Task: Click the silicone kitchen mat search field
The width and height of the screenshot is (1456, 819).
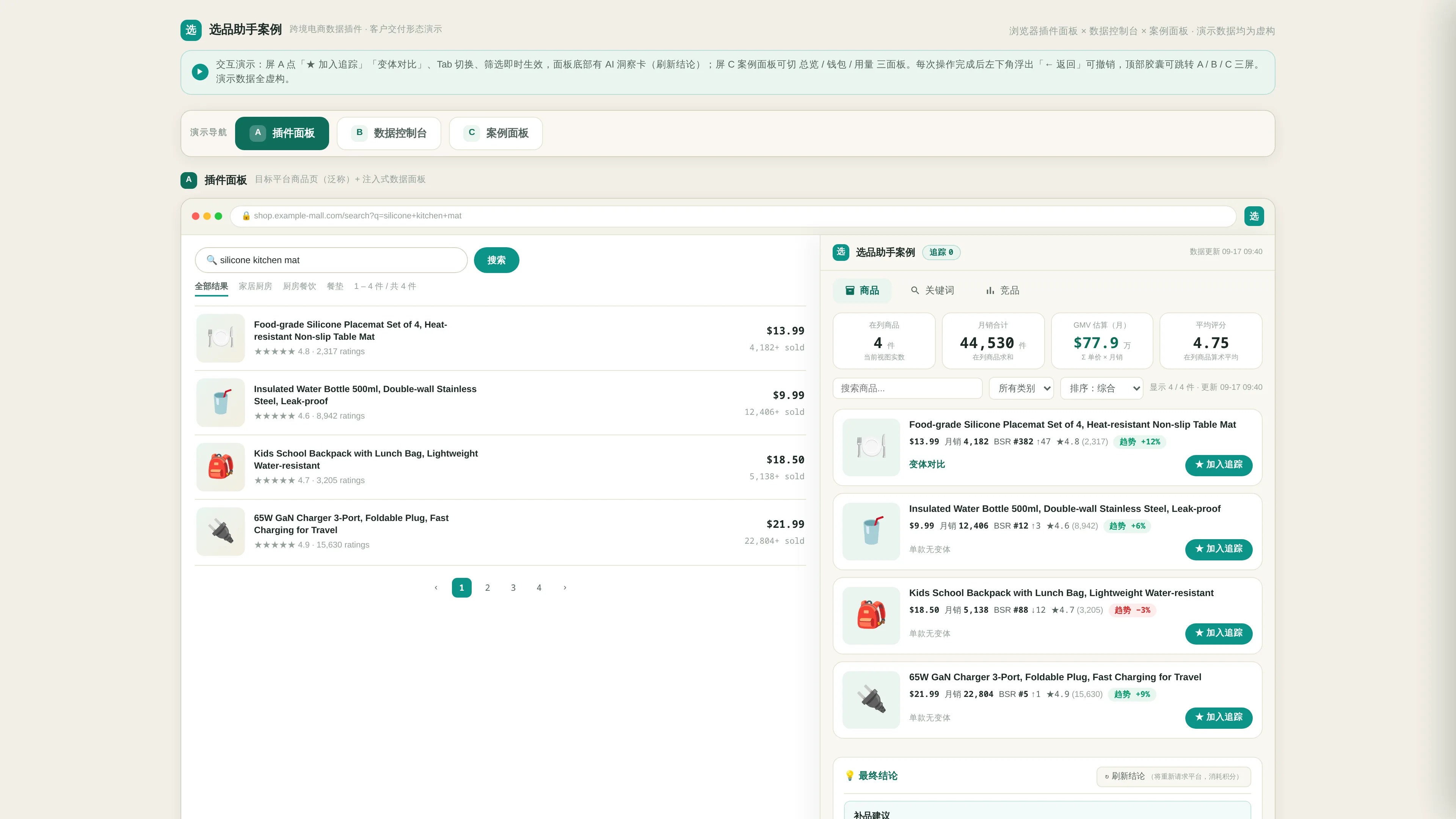Action: (331, 260)
